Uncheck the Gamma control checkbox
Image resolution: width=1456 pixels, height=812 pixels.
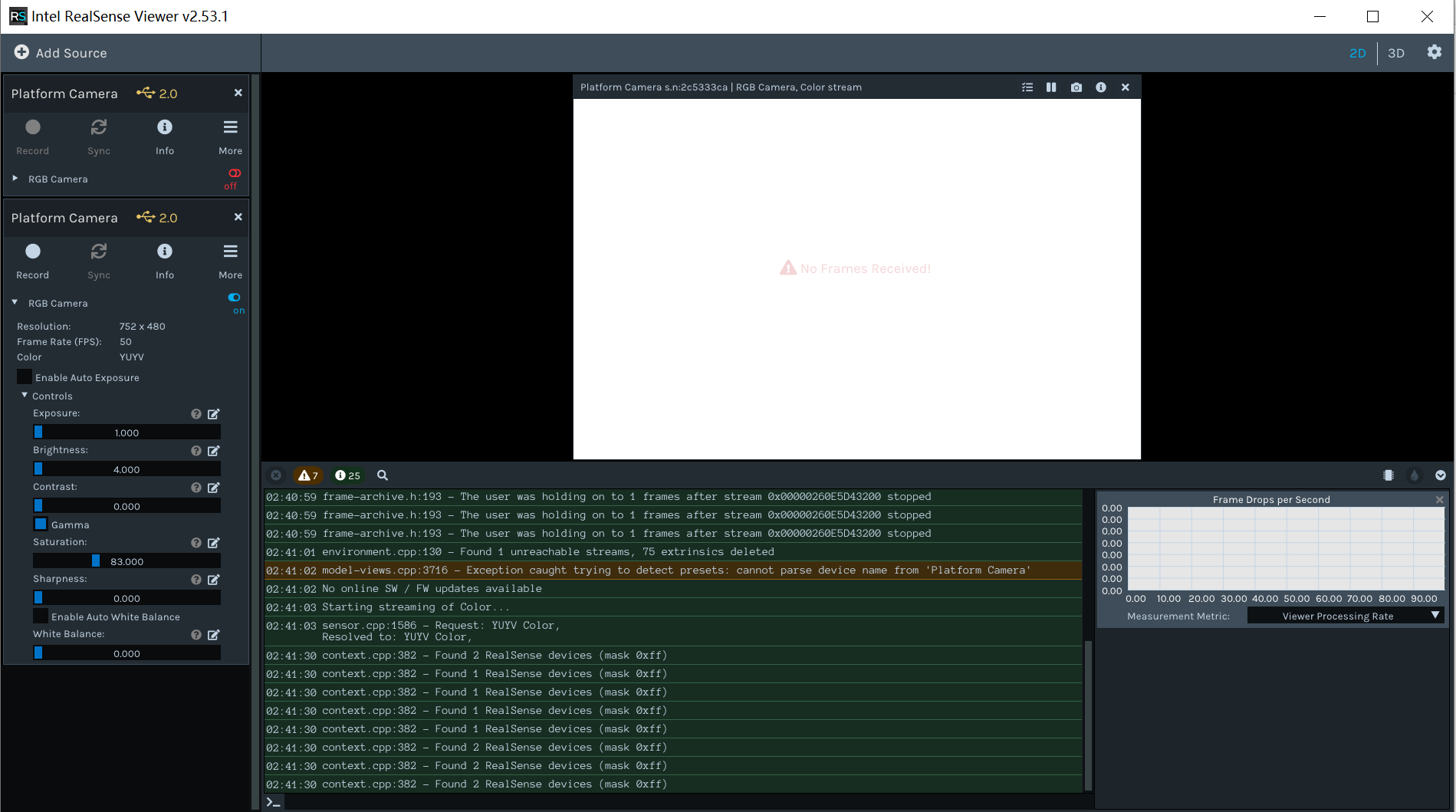pyautogui.click(x=40, y=524)
